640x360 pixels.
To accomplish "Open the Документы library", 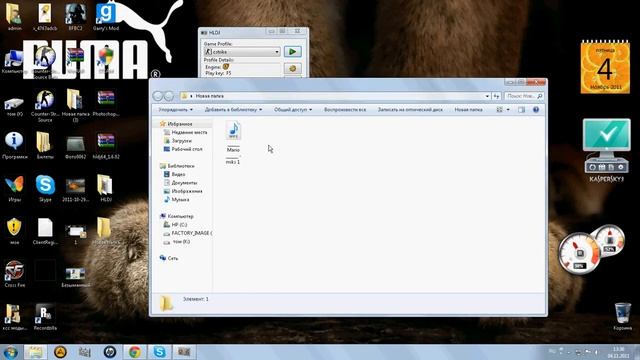I will coord(184,183).
